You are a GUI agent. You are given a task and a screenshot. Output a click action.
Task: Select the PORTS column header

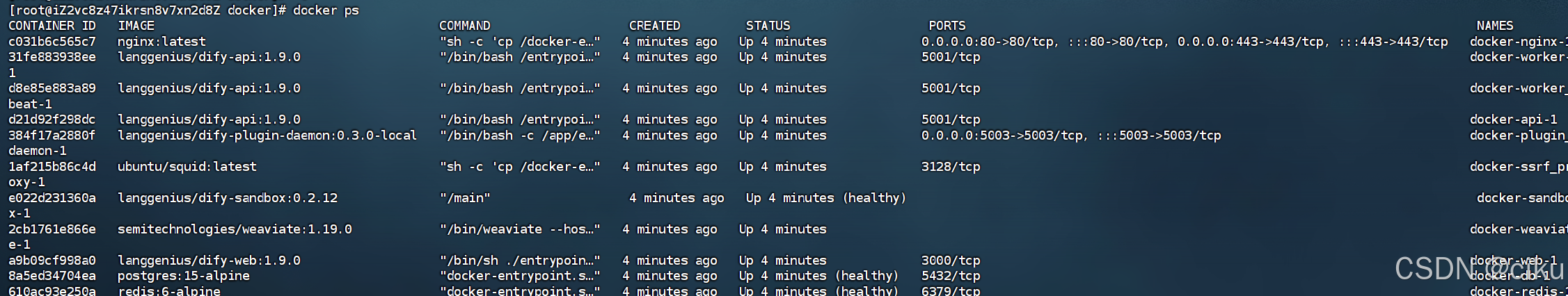tap(947, 26)
